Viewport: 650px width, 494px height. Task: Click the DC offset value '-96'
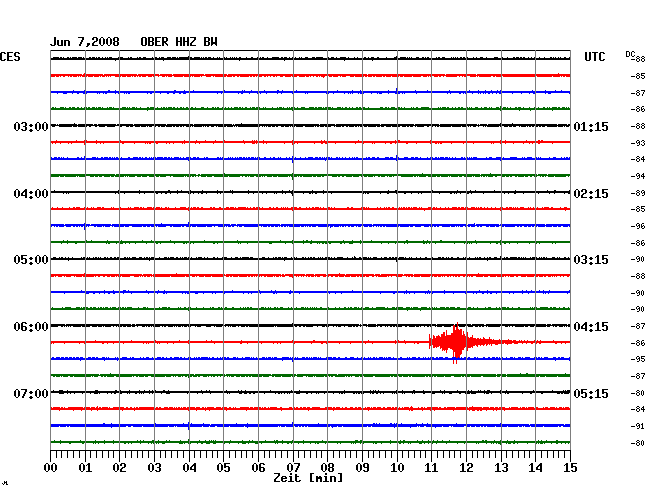[638, 226]
